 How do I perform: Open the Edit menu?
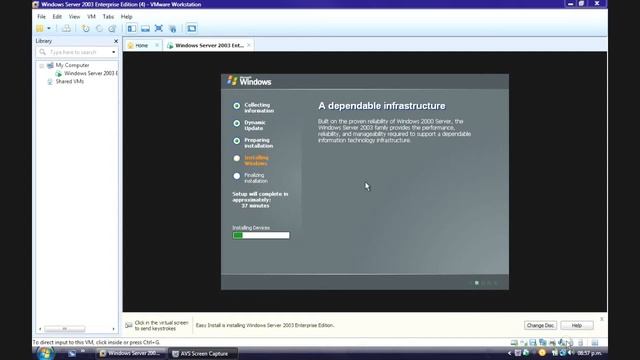click(x=57, y=16)
